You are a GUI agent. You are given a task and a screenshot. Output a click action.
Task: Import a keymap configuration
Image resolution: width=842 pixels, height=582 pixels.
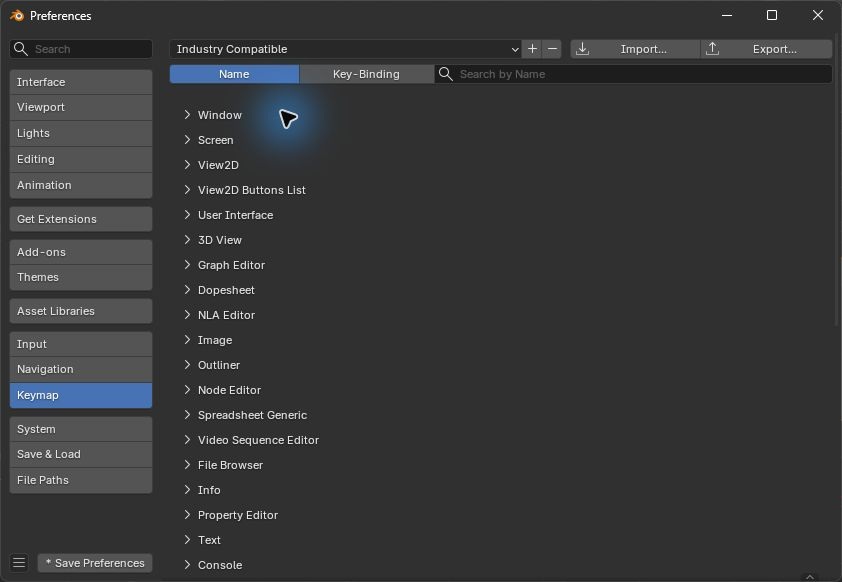click(635, 49)
